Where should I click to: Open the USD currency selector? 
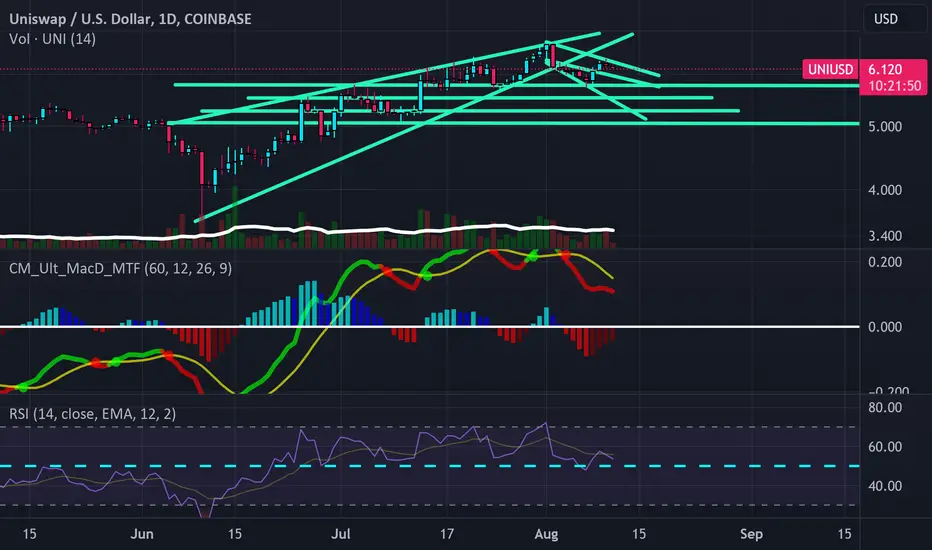[895, 19]
